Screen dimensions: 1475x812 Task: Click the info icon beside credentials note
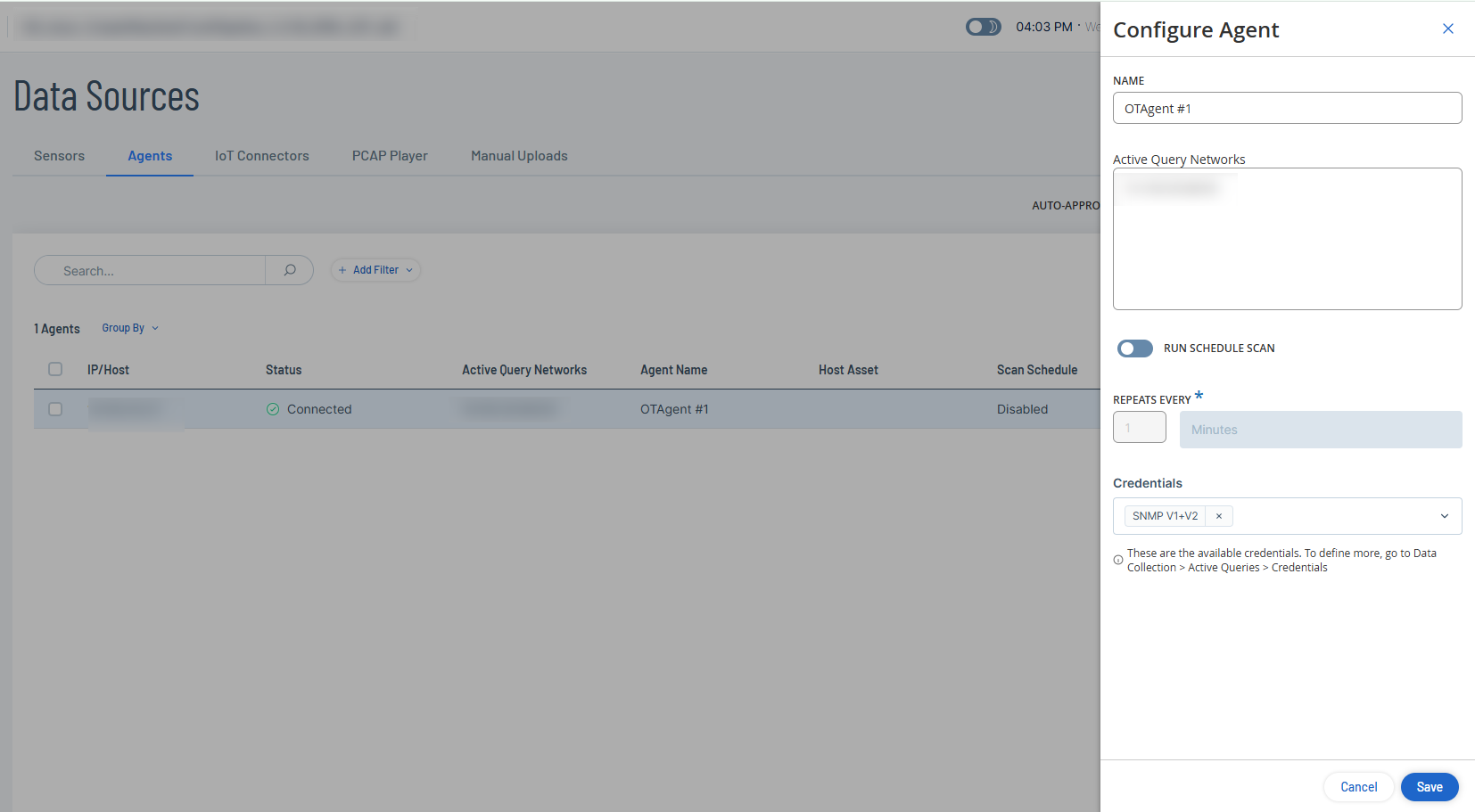pyautogui.click(x=1118, y=561)
